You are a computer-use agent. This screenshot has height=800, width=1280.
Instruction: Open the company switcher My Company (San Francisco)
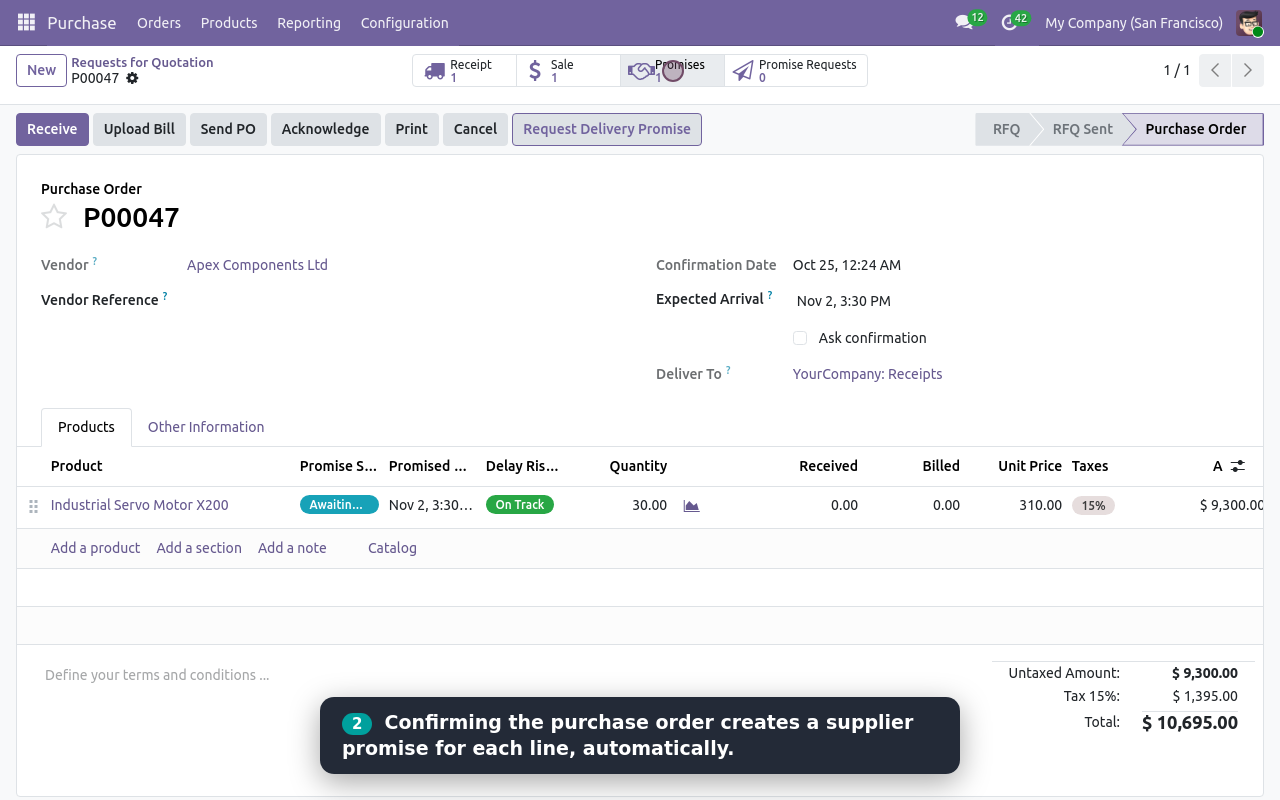tap(1134, 22)
